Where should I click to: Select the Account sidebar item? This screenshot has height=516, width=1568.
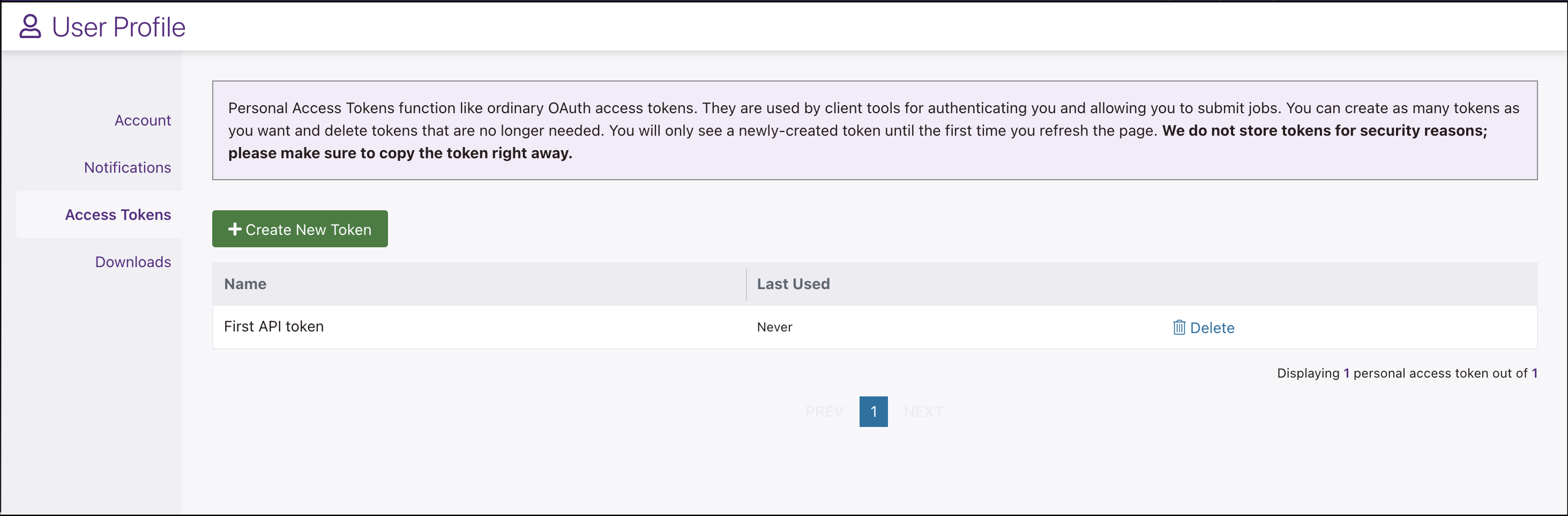tap(143, 120)
